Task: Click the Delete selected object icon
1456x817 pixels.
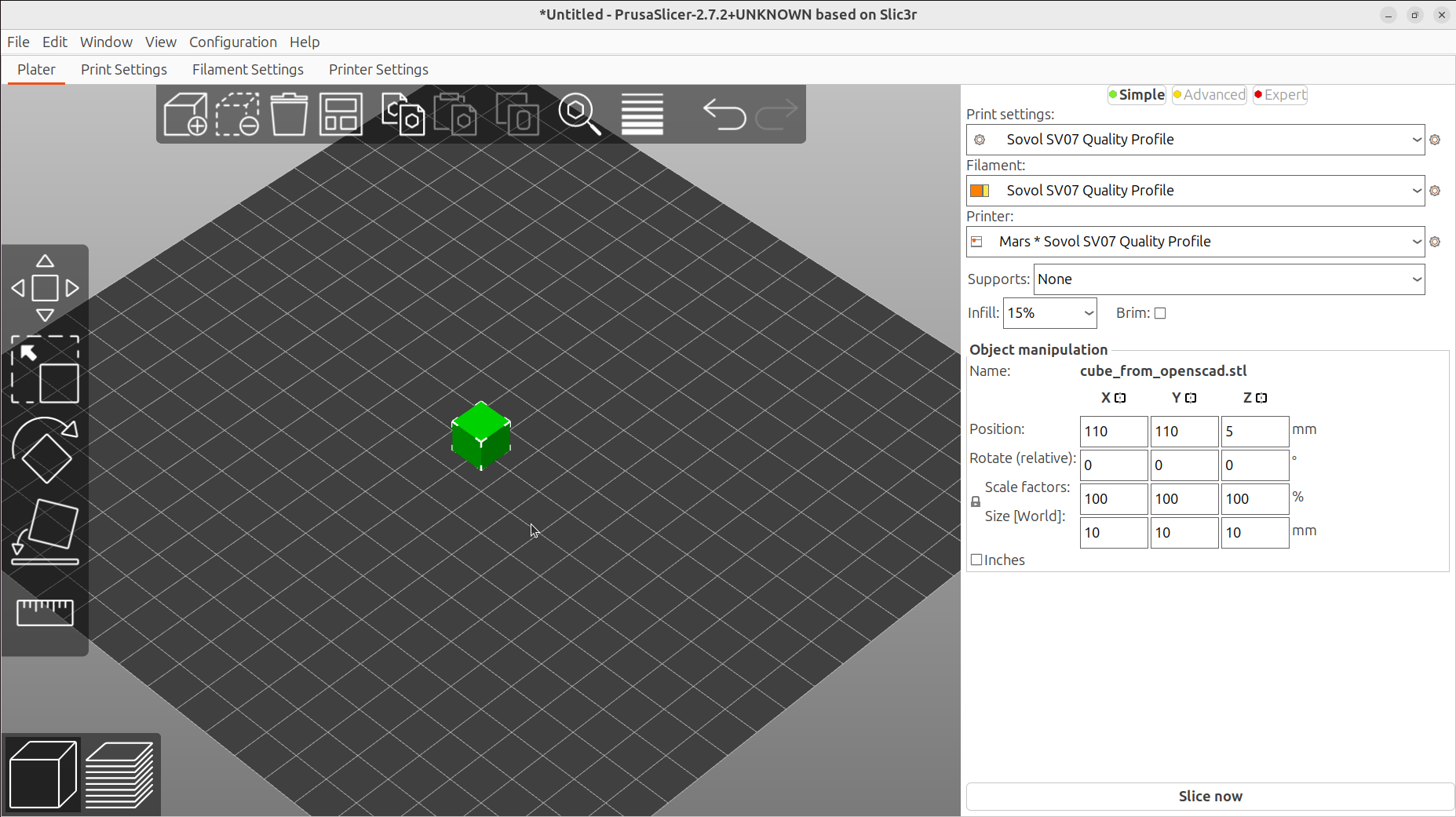Action: pos(238,115)
